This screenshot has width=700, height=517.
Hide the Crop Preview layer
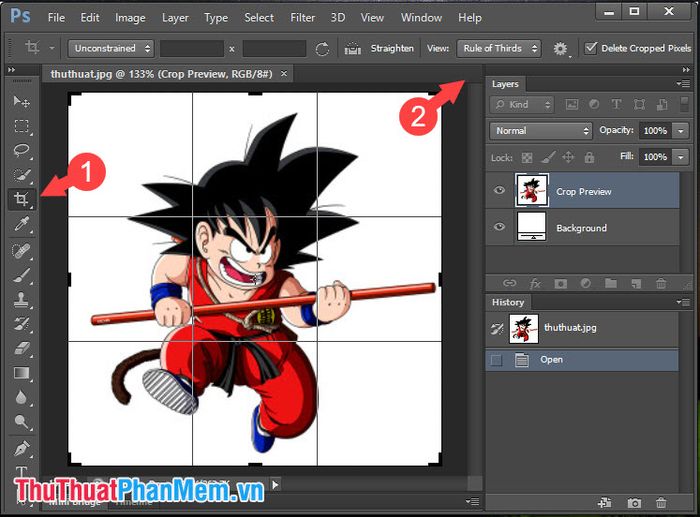point(499,190)
